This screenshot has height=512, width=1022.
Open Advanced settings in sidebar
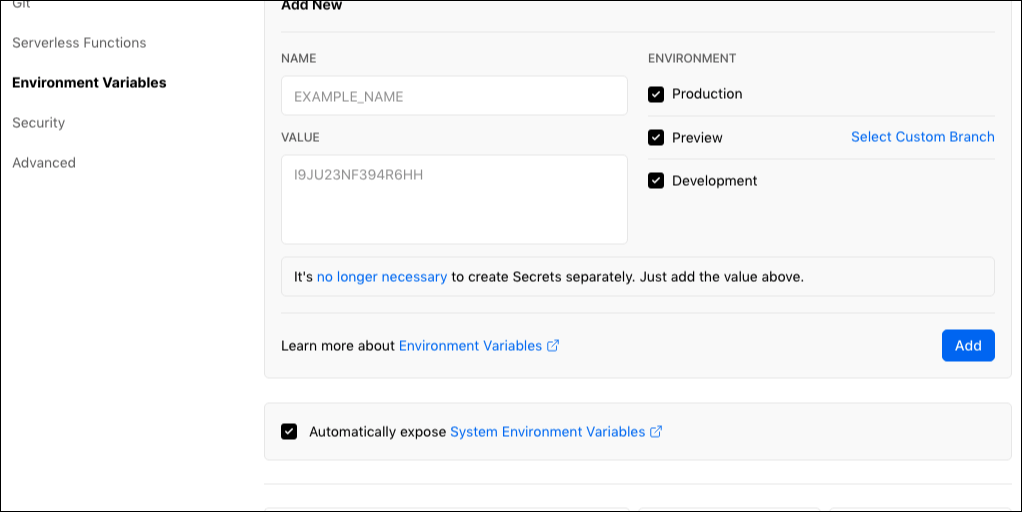[44, 163]
